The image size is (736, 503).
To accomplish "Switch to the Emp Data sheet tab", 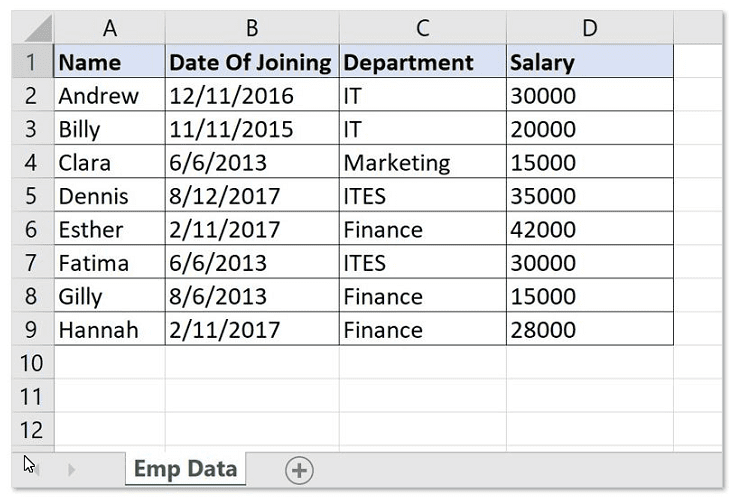I will [185, 469].
